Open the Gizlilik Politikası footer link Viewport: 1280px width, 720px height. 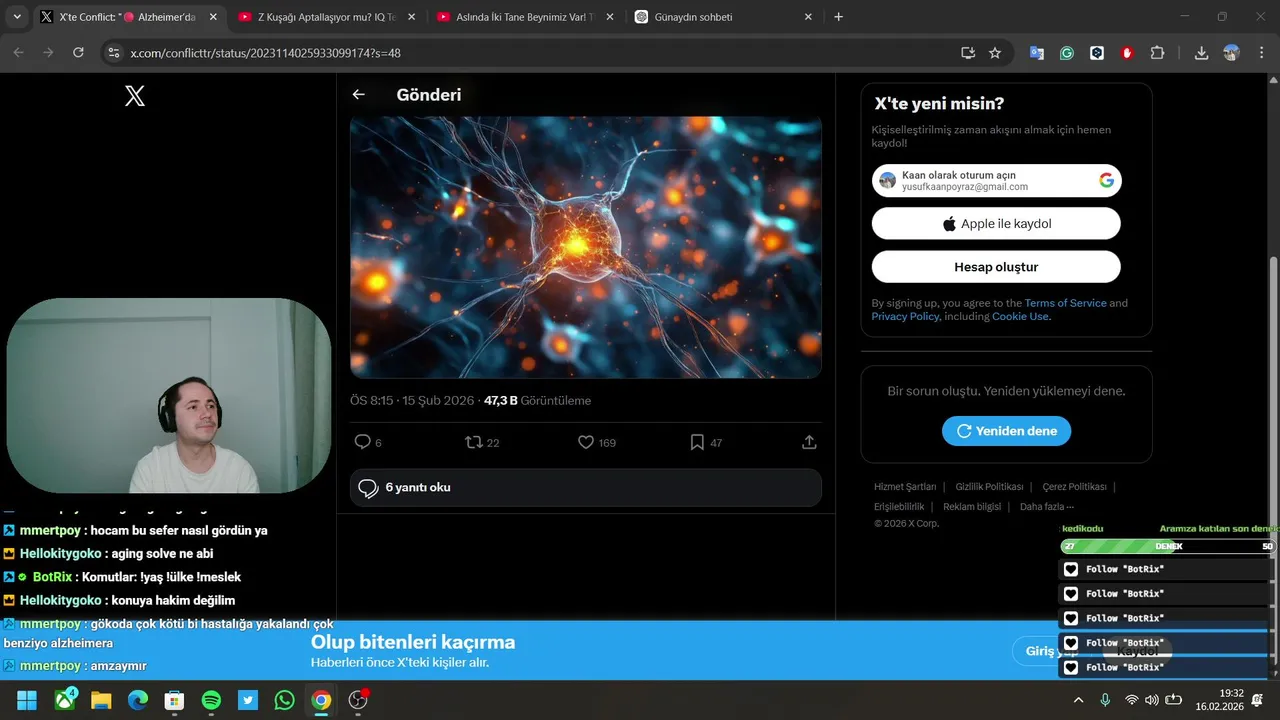tap(989, 487)
